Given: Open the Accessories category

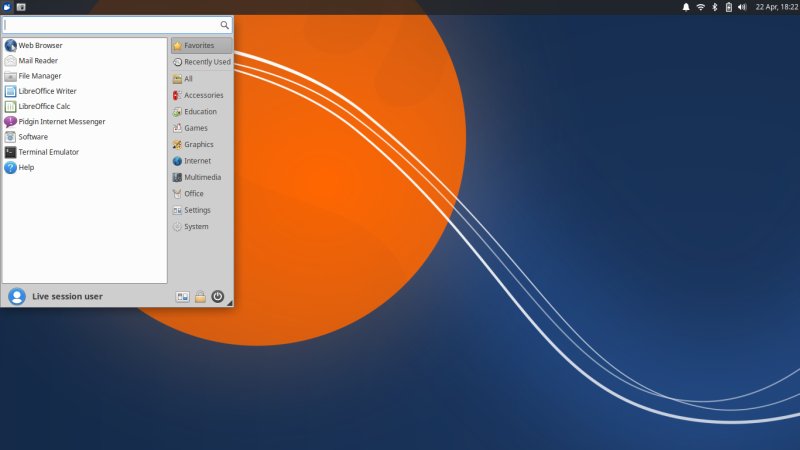Looking at the screenshot, I should coord(202,95).
